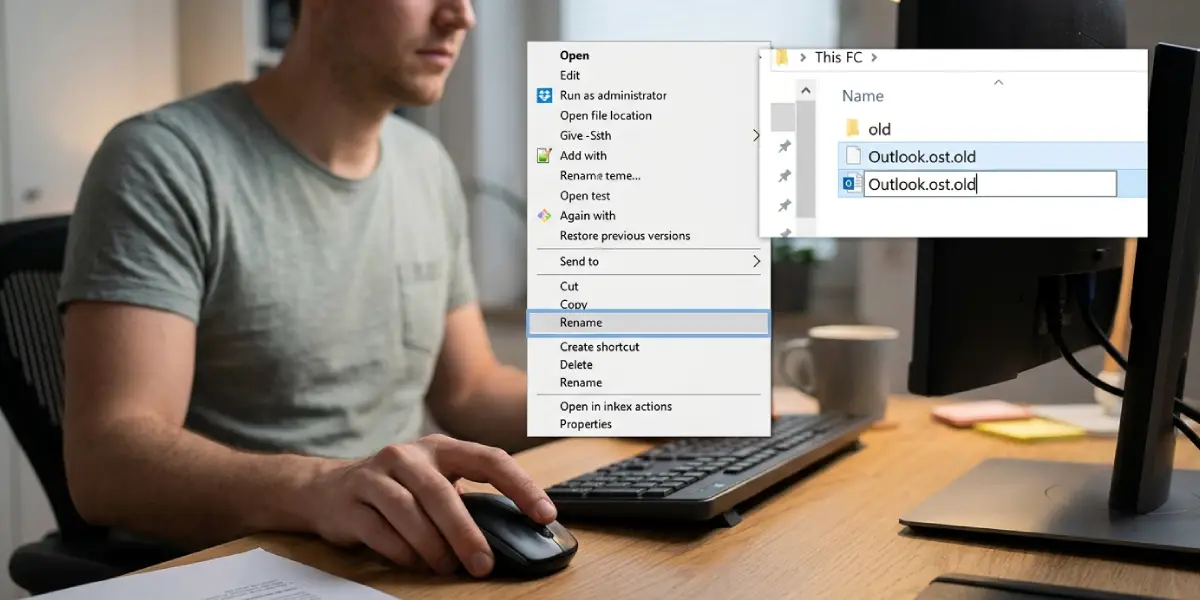This screenshot has width=1200, height=600.
Task: Choose 'Send to' in the context menu
Action: point(579,261)
